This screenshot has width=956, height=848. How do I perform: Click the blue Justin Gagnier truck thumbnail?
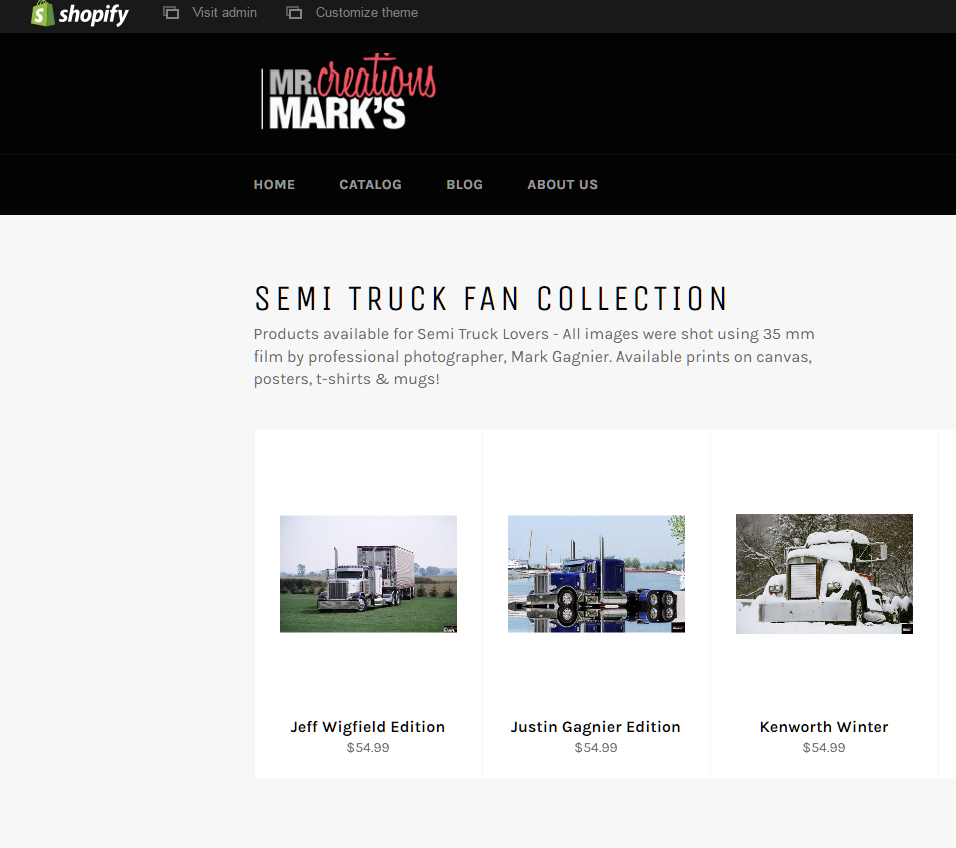pos(596,574)
